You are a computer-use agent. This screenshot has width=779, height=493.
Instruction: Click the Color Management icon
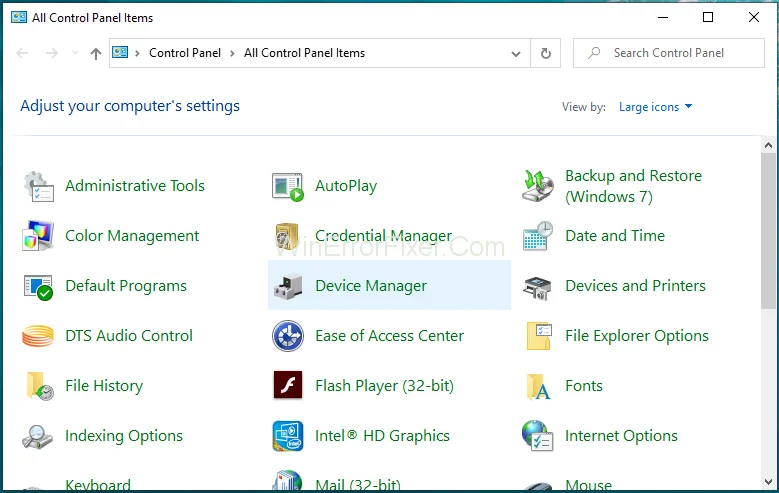(x=38, y=236)
